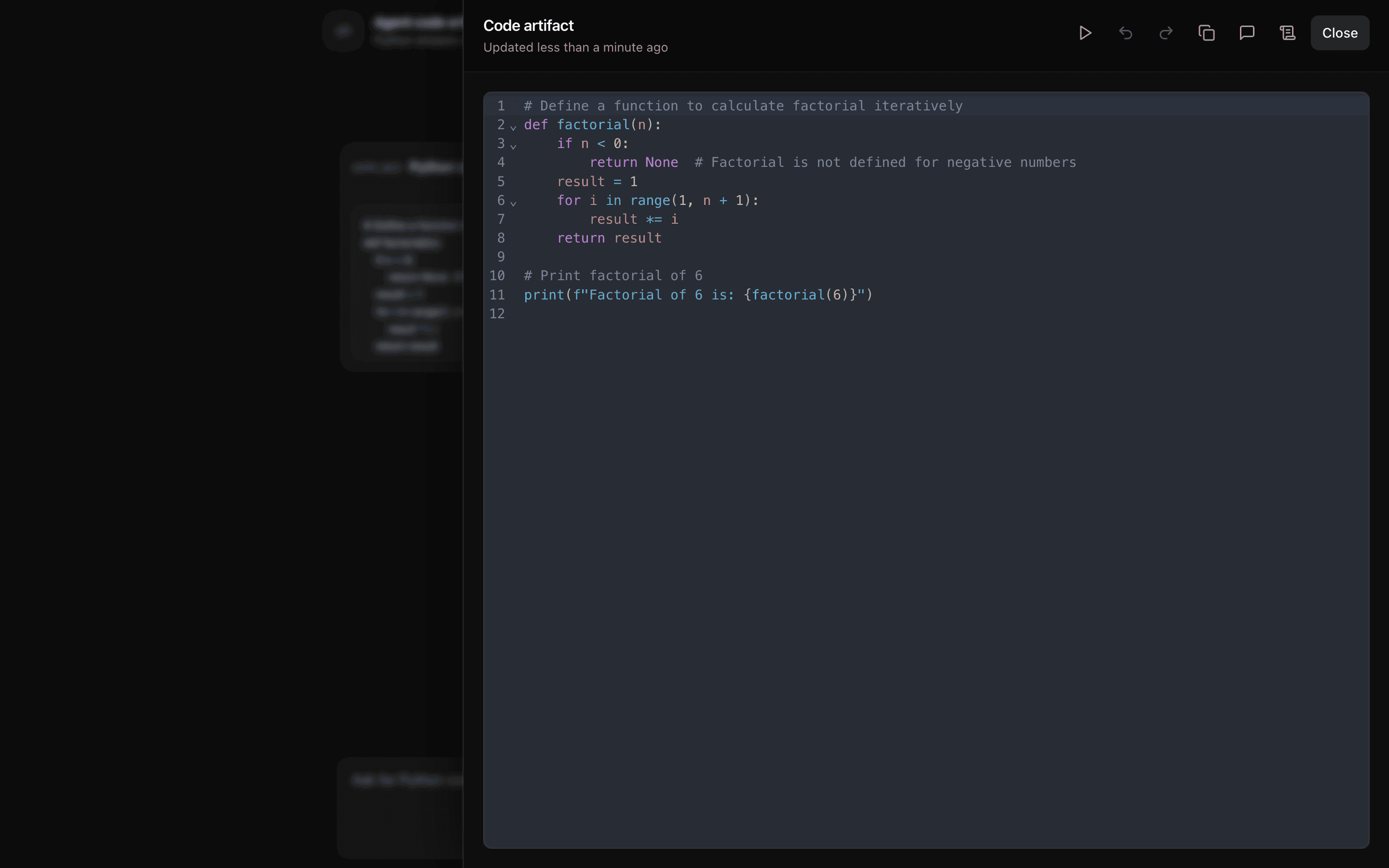Collapse the def factorial fold arrow
The width and height of the screenshot is (1389, 868).
point(513,127)
